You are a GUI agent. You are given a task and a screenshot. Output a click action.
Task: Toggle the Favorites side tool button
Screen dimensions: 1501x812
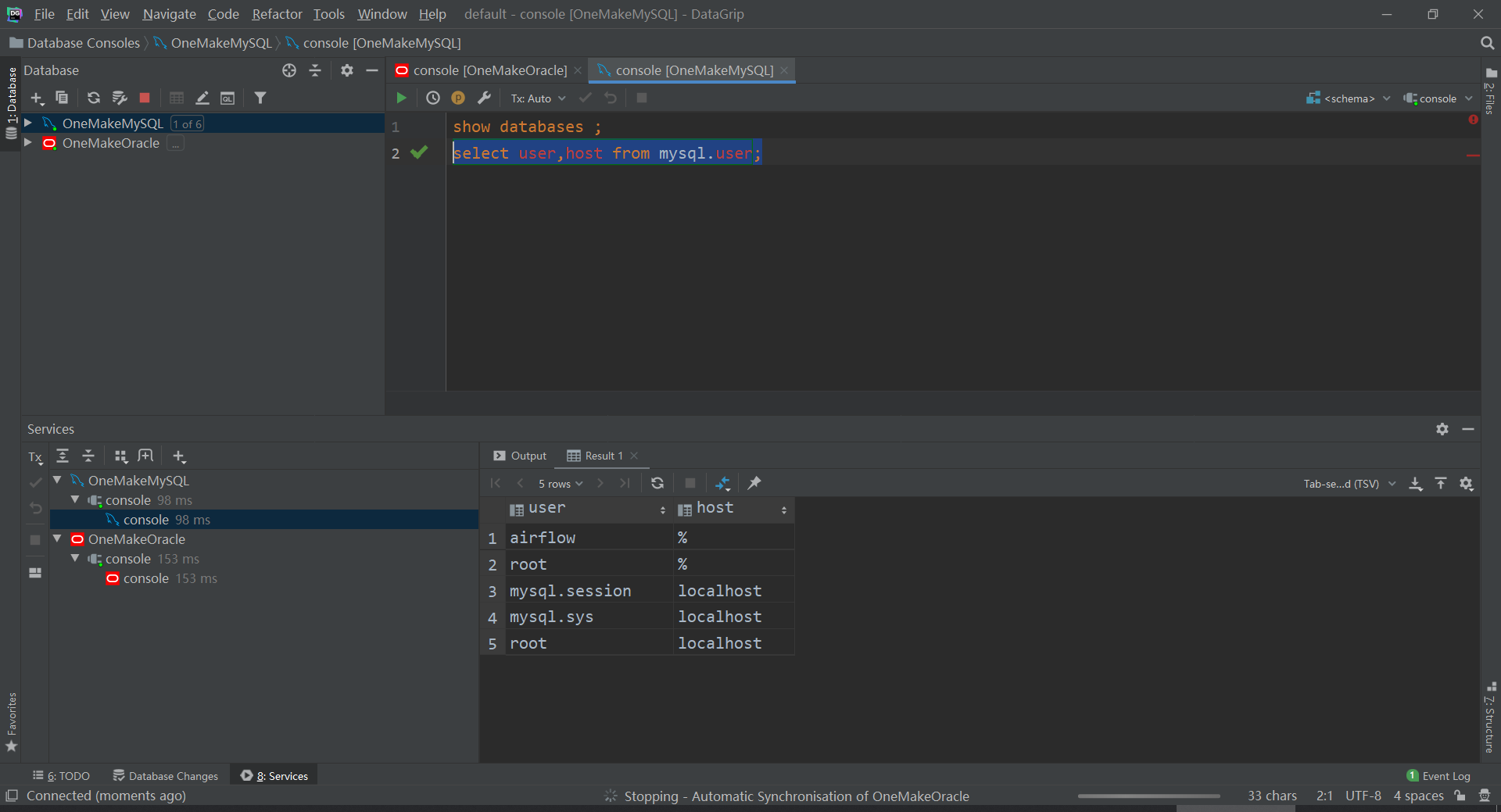pos(11,722)
